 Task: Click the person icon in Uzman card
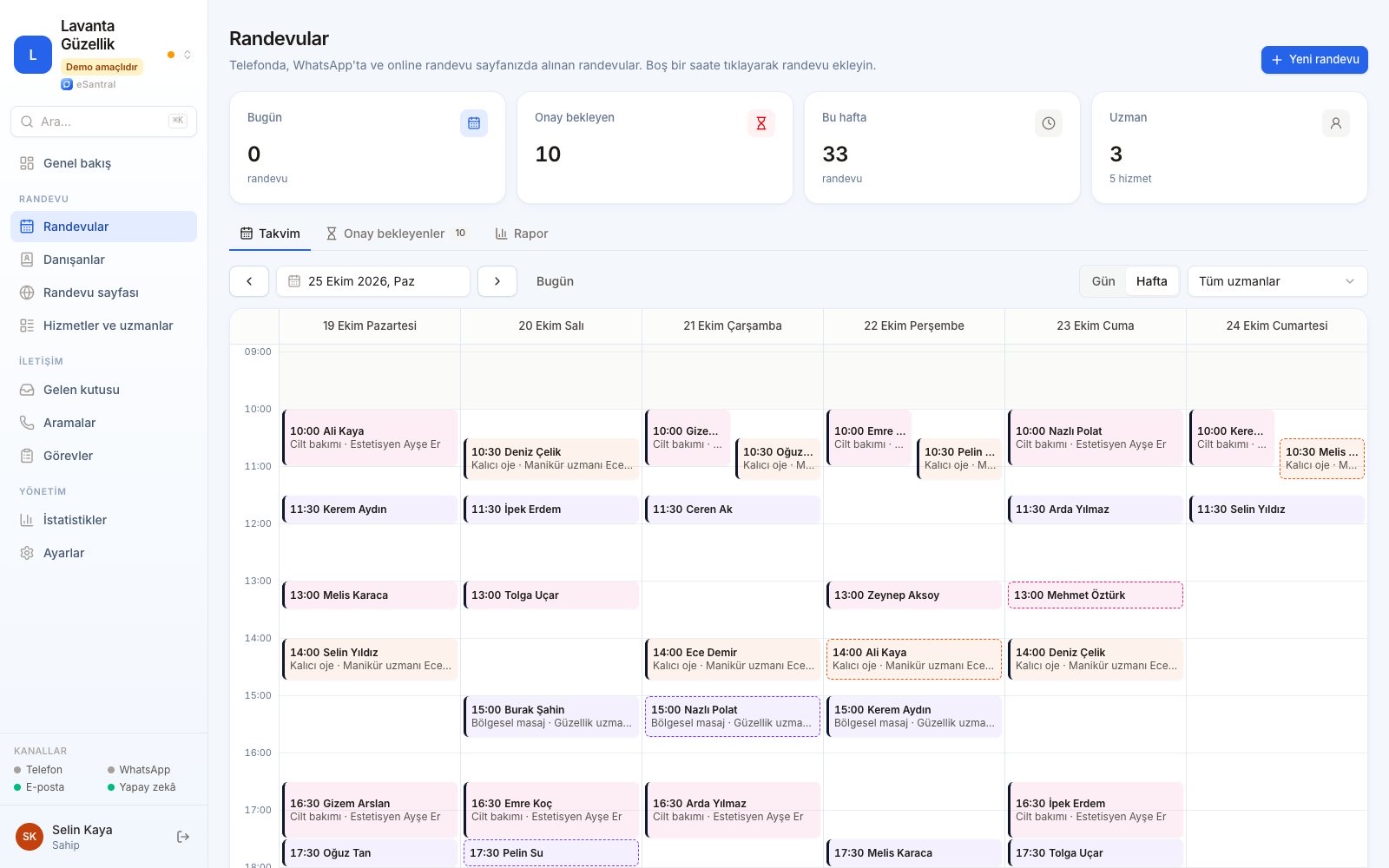[1336, 123]
